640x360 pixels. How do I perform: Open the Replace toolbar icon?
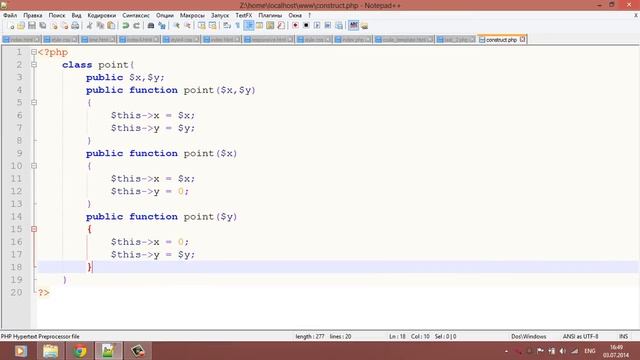click(x=162, y=26)
